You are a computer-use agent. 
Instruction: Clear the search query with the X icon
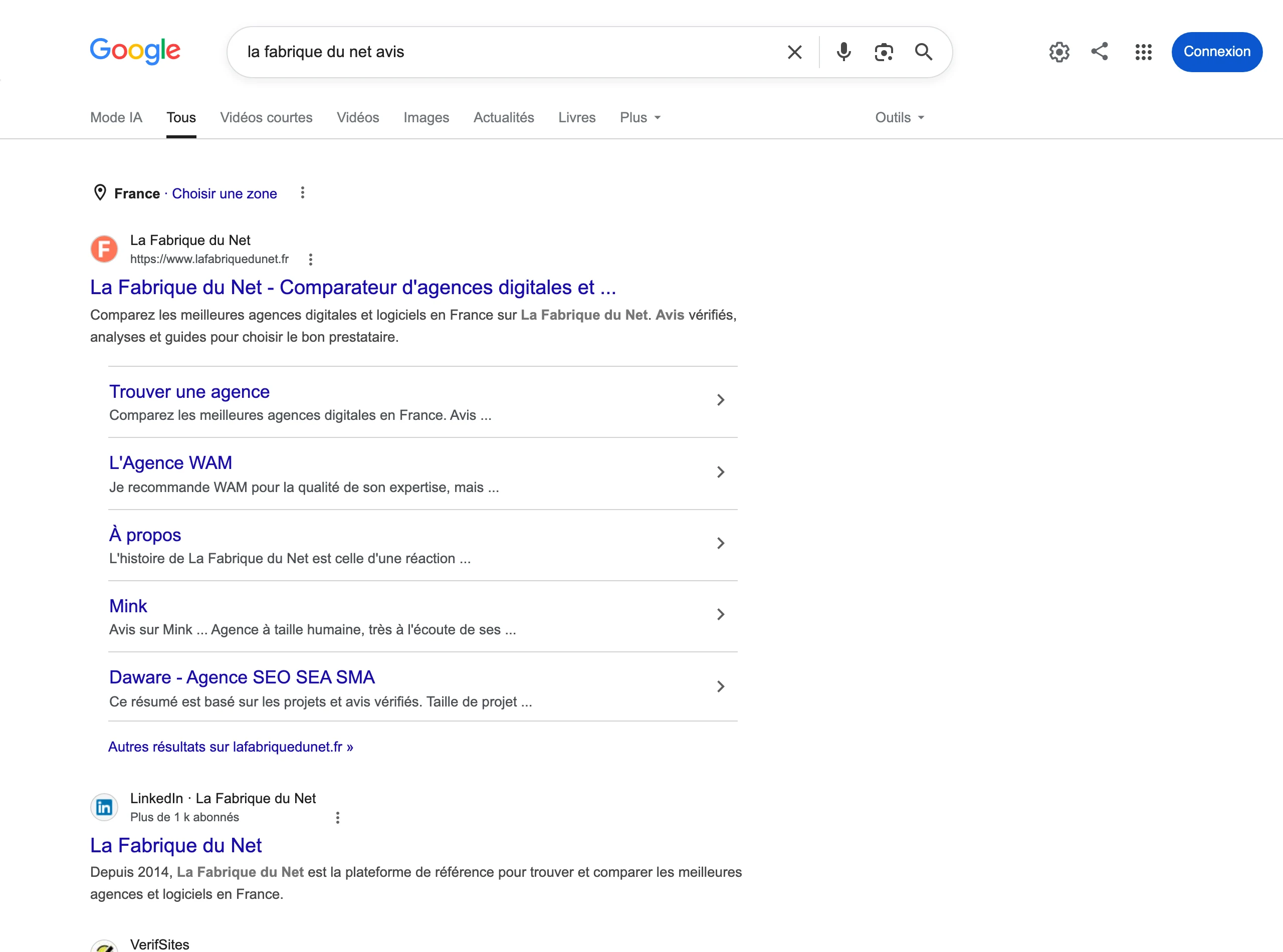click(794, 52)
